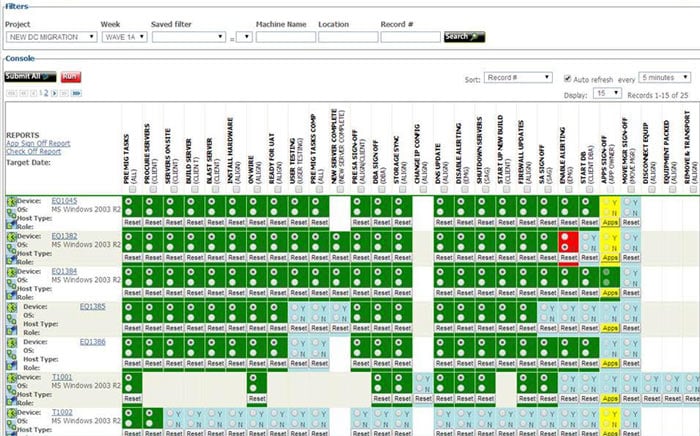Click the device icon beside T1001
Screen dimensions: 700x436
click(11, 374)
